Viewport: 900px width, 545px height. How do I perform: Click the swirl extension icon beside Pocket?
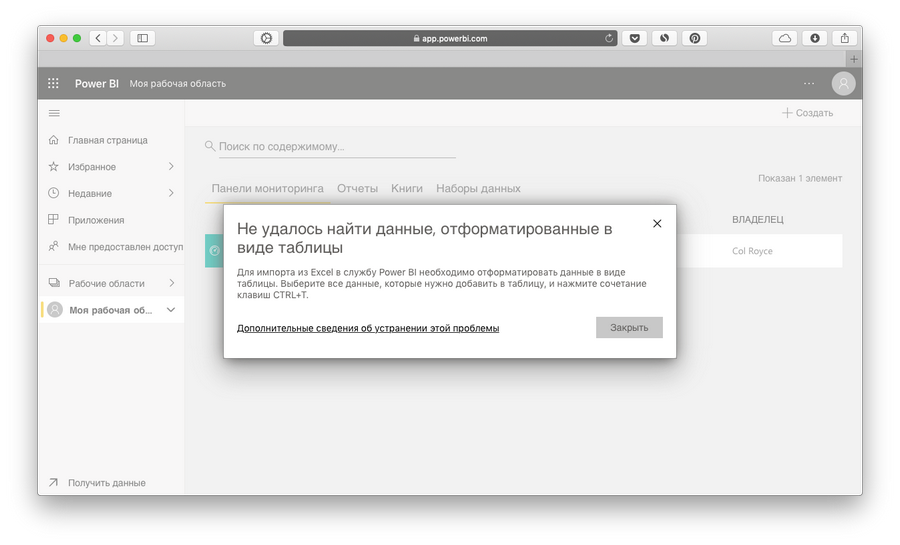(664, 38)
